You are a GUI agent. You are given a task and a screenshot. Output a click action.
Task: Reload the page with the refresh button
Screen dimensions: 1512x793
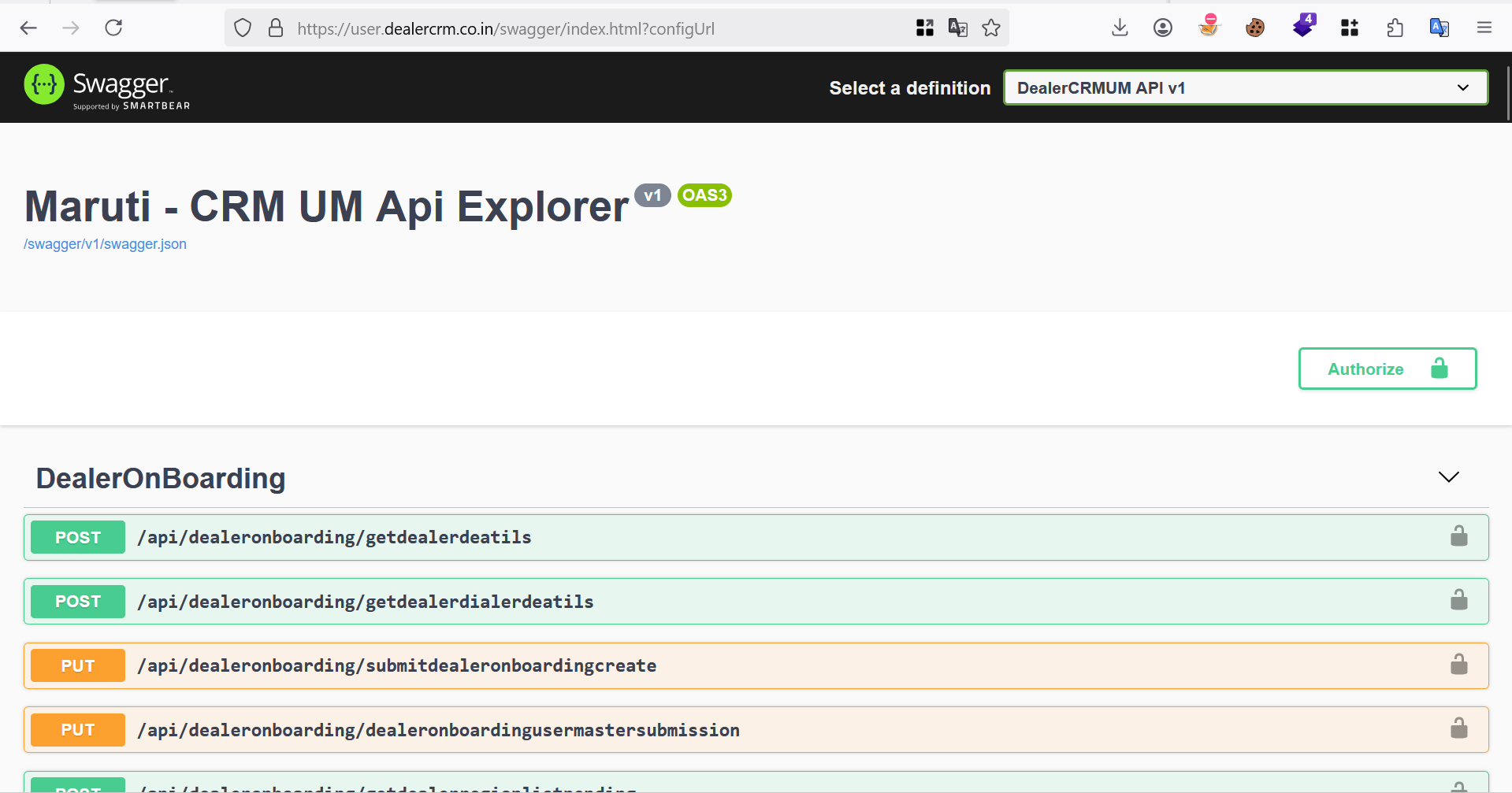113,28
